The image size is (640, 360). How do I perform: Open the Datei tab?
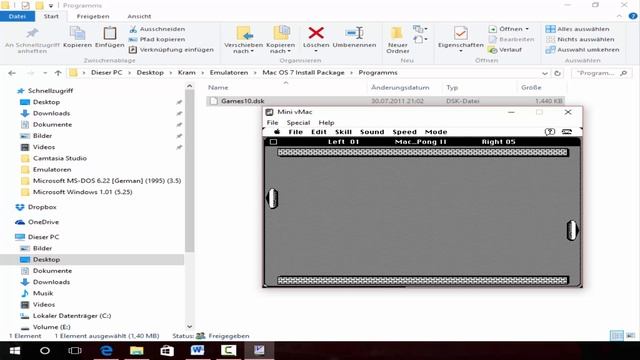tap(17, 16)
